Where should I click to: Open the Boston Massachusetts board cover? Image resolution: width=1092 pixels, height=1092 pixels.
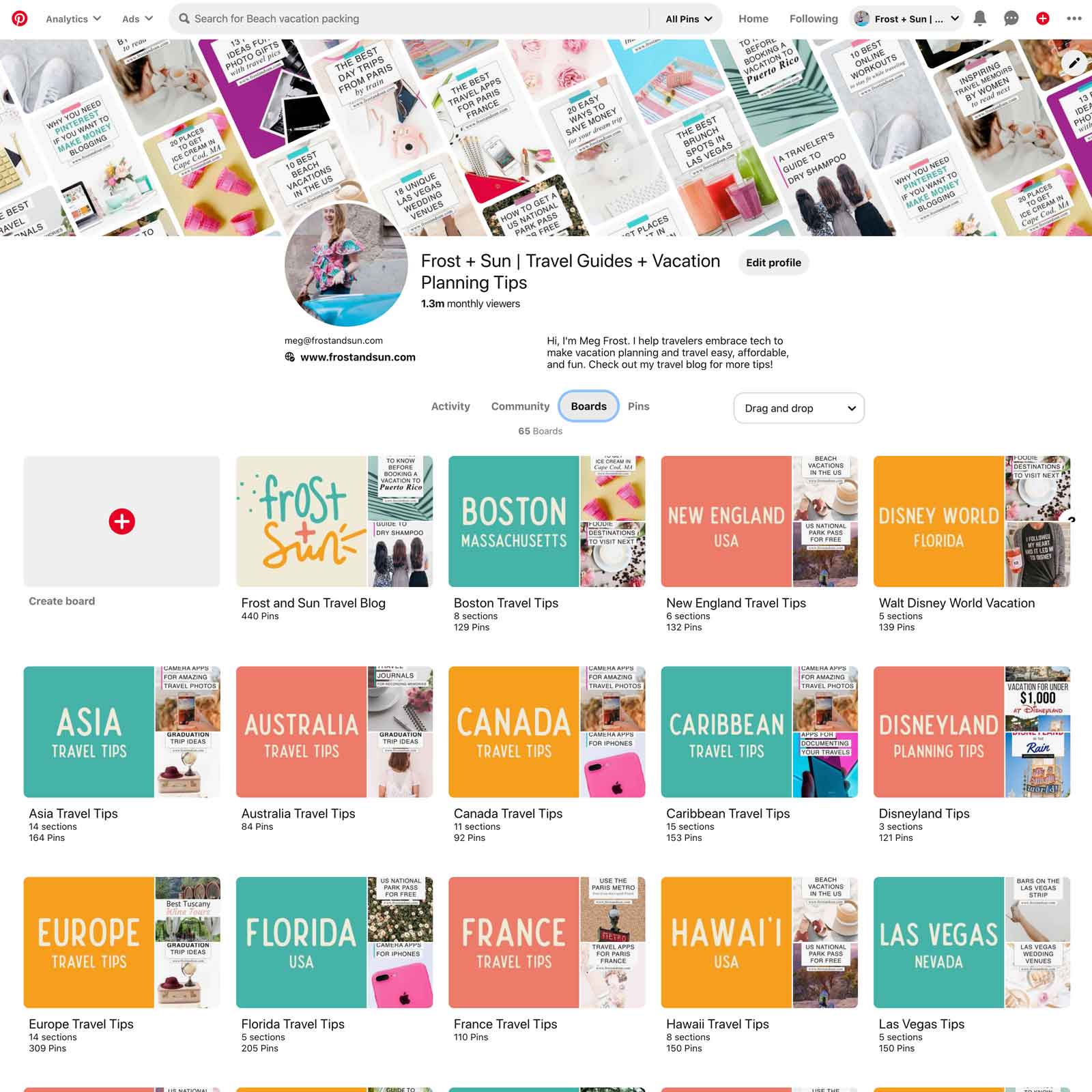pyautogui.click(x=513, y=521)
